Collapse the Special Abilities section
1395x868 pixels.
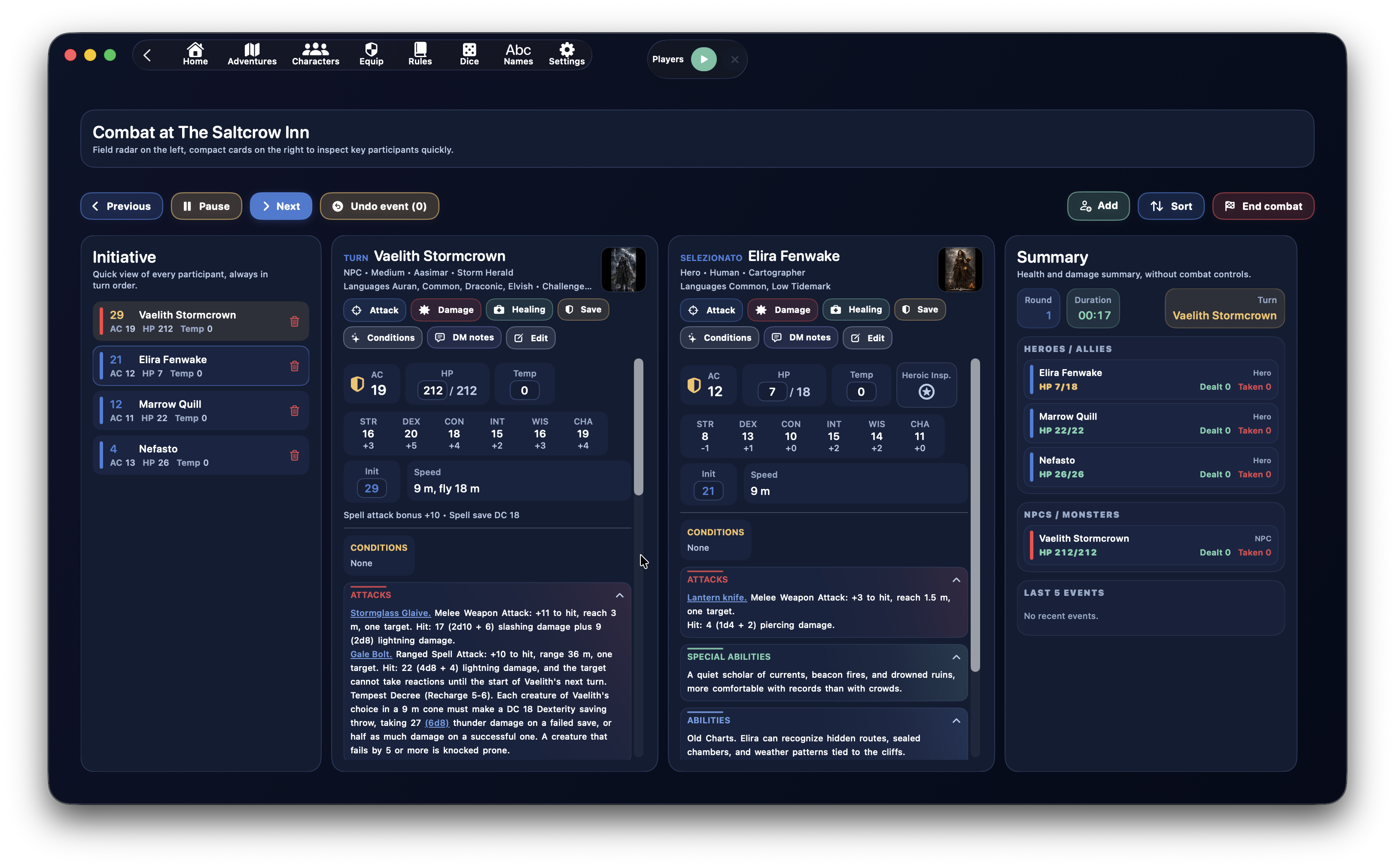[x=956, y=657]
